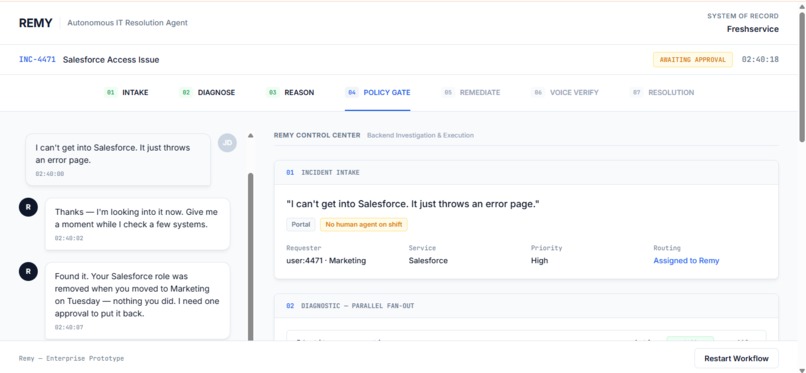Click the 'Thanks — I'm looking into it' message

click(137, 224)
